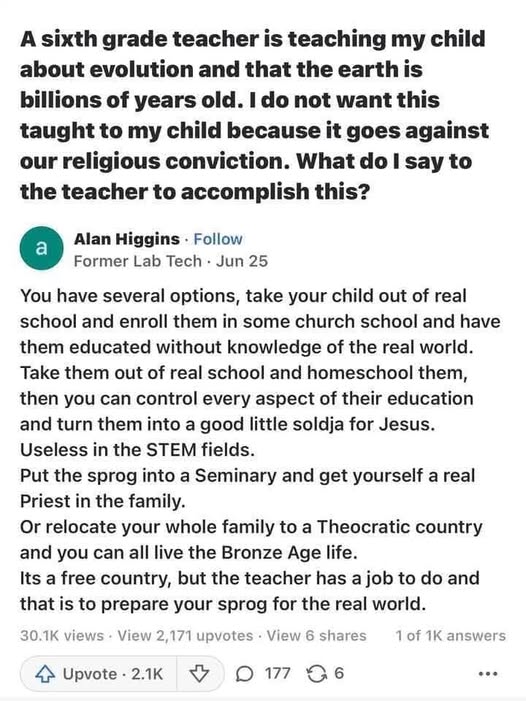The image size is (526, 701).
Task: Click Alan Higgins' green avatar
Action: (41, 248)
